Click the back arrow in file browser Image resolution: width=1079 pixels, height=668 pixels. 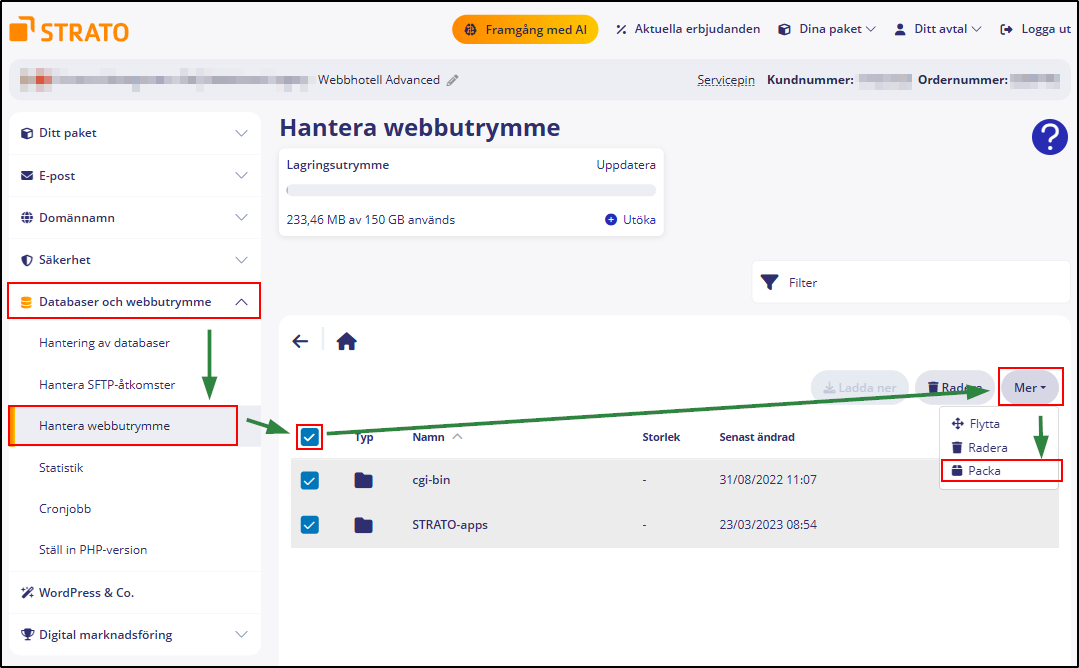point(300,341)
